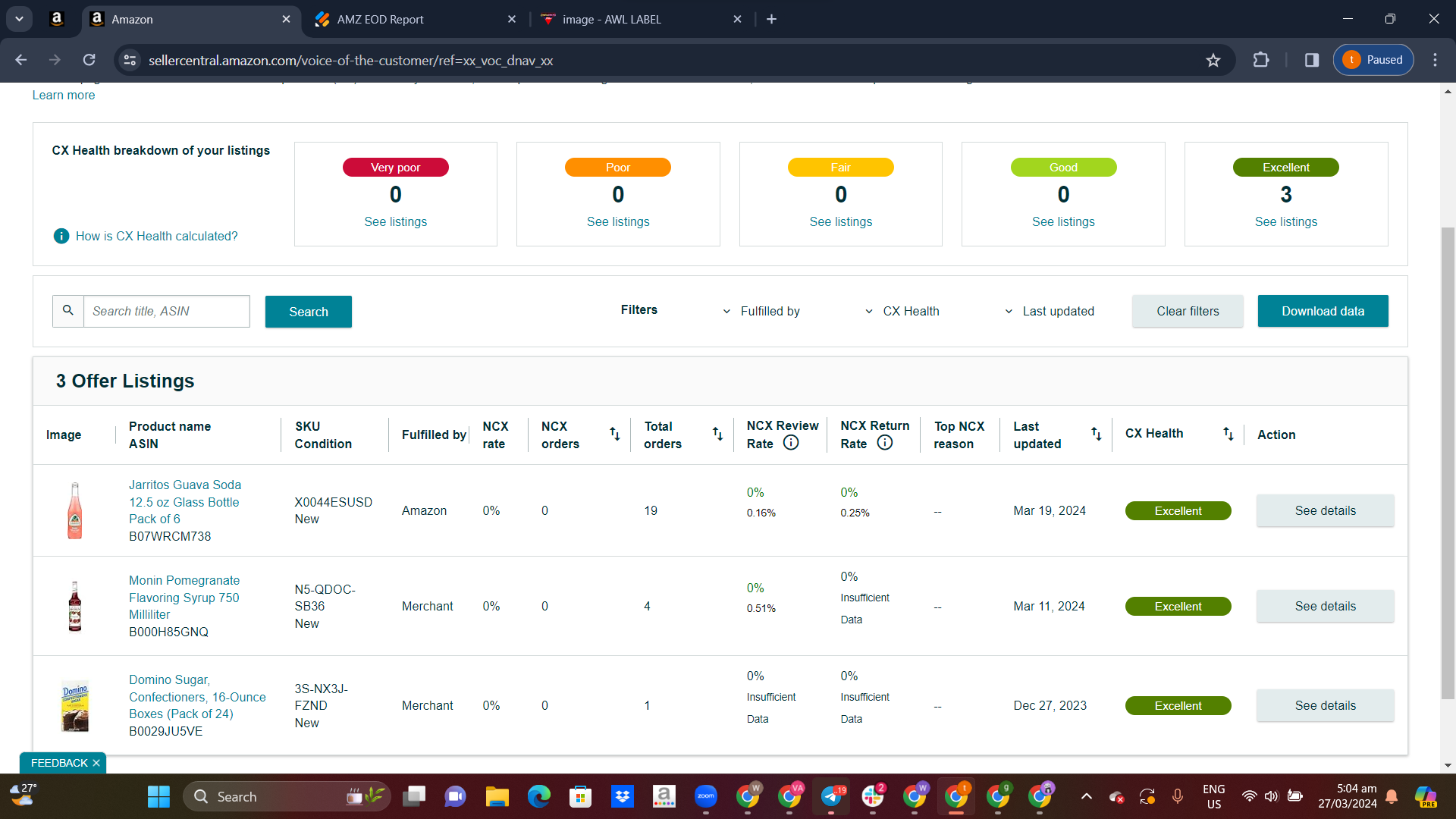Image resolution: width=1456 pixels, height=819 pixels.
Task: Open Telegram from the taskbar
Action: point(832,796)
